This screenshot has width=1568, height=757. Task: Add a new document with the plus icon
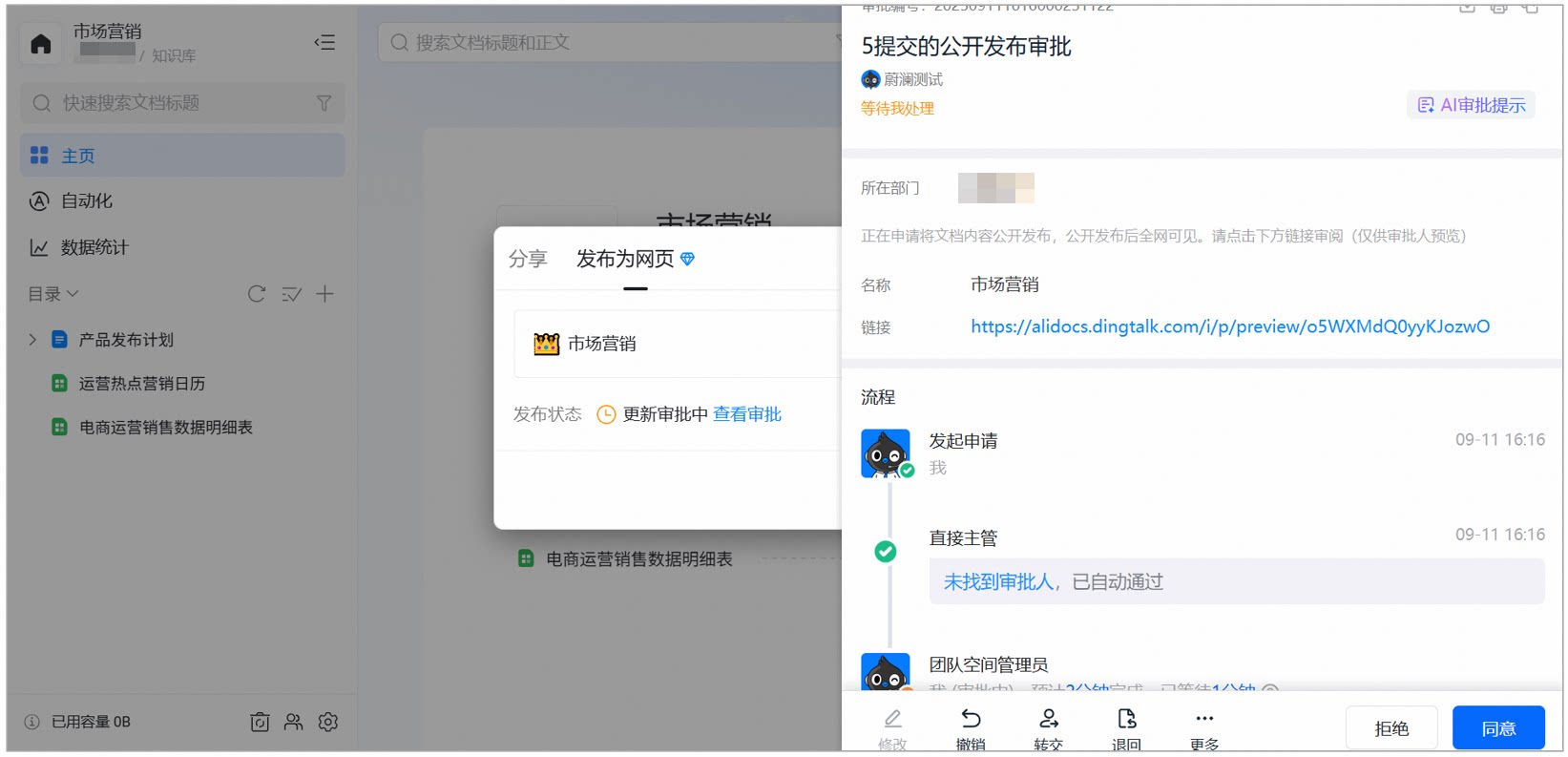click(x=325, y=294)
